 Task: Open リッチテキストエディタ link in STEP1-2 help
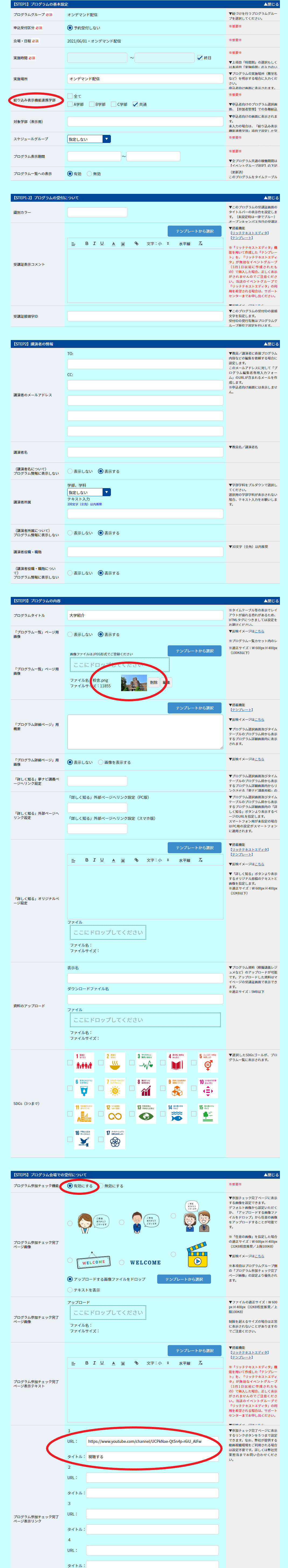click(250, 233)
